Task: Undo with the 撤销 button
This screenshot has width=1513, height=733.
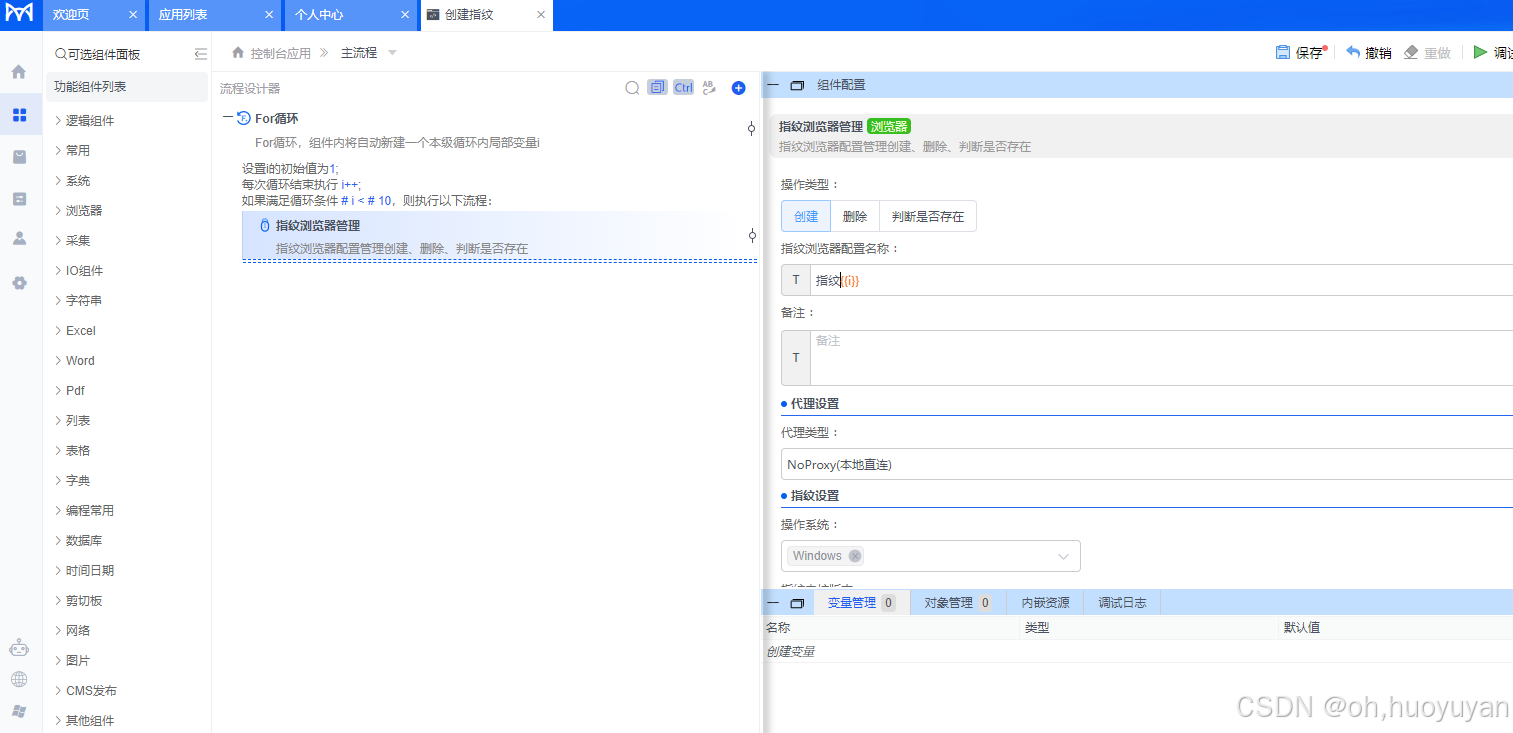Action: point(1369,53)
